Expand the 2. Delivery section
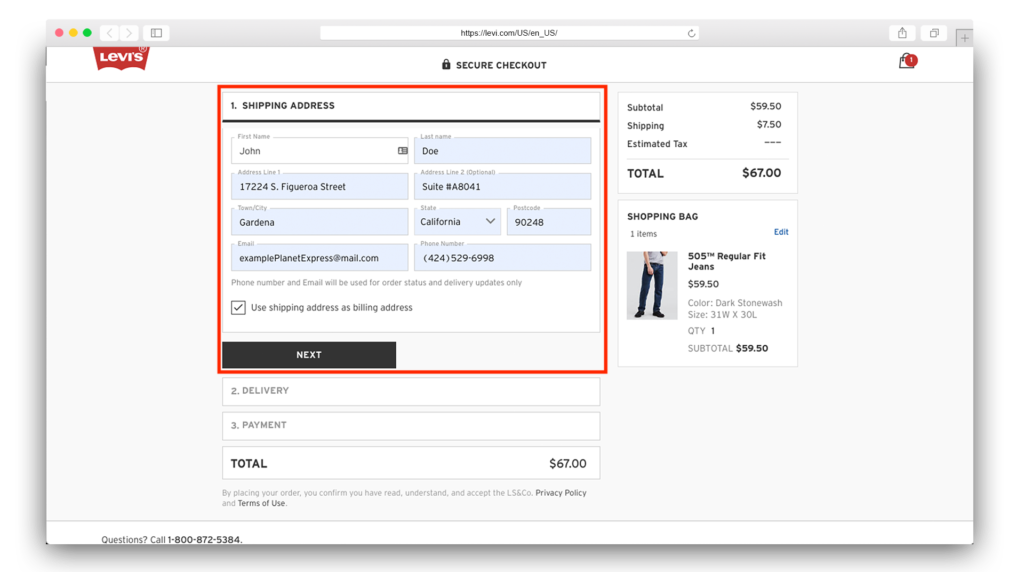Screen dimensions: 1024x572 click(x=411, y=391)
